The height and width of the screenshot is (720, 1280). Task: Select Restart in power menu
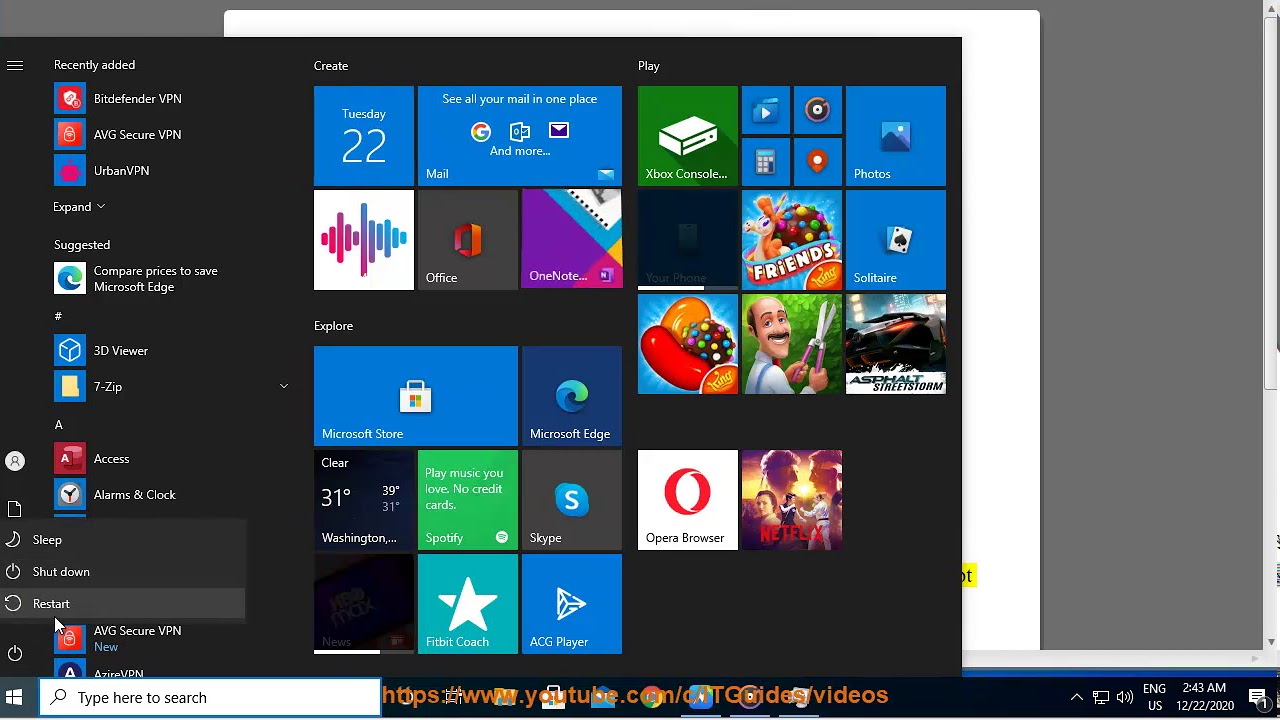(122, 604)
